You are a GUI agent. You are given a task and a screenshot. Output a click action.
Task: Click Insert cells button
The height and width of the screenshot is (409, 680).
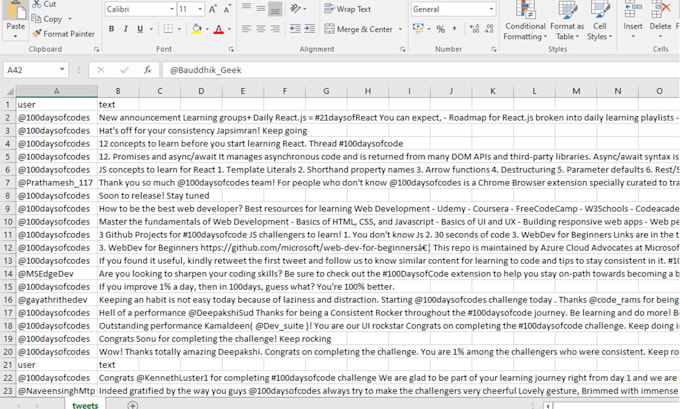pos(633,20)
